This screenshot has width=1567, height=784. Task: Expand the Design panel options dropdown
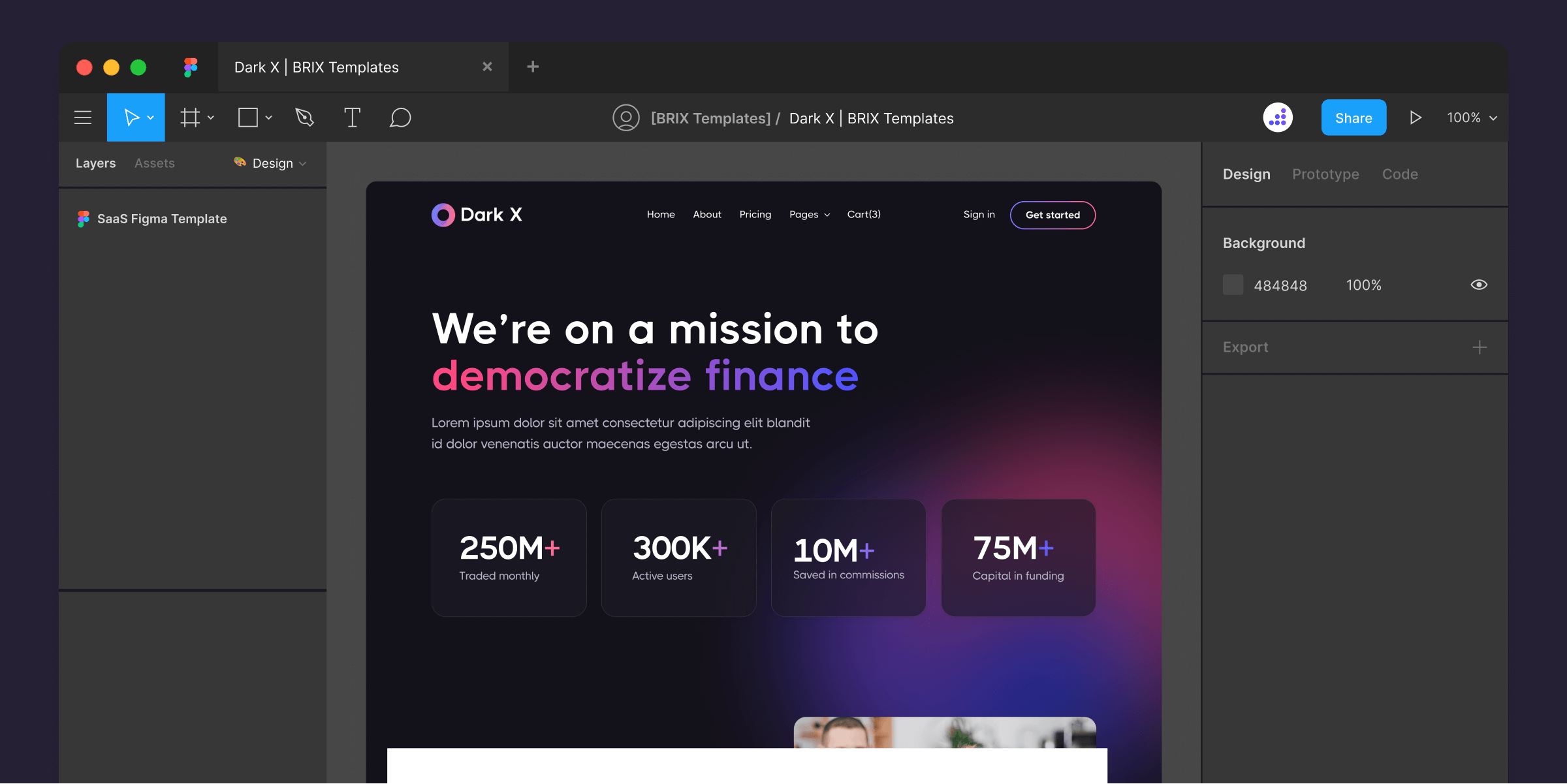tap(305, 163)
